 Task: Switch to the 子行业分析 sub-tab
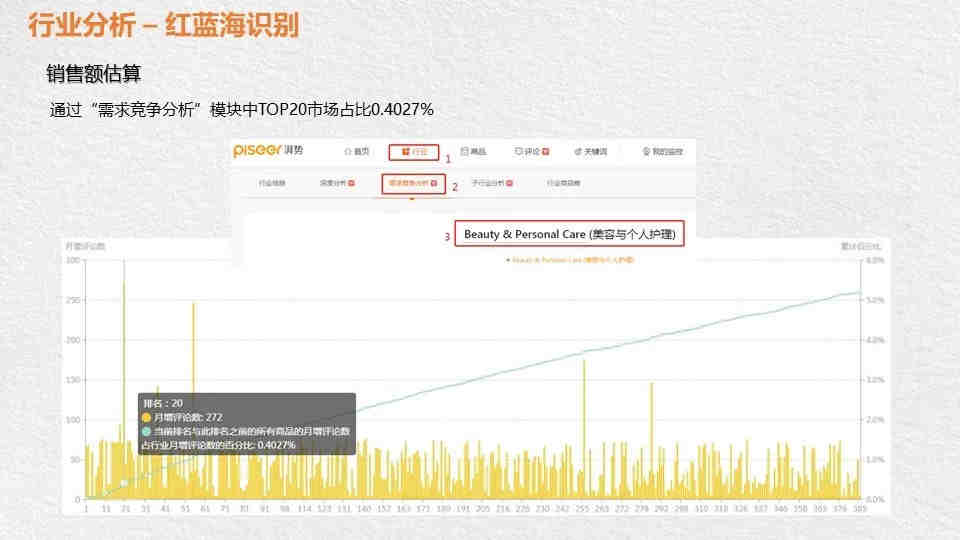pyautogui.click(x=492, y=183)
